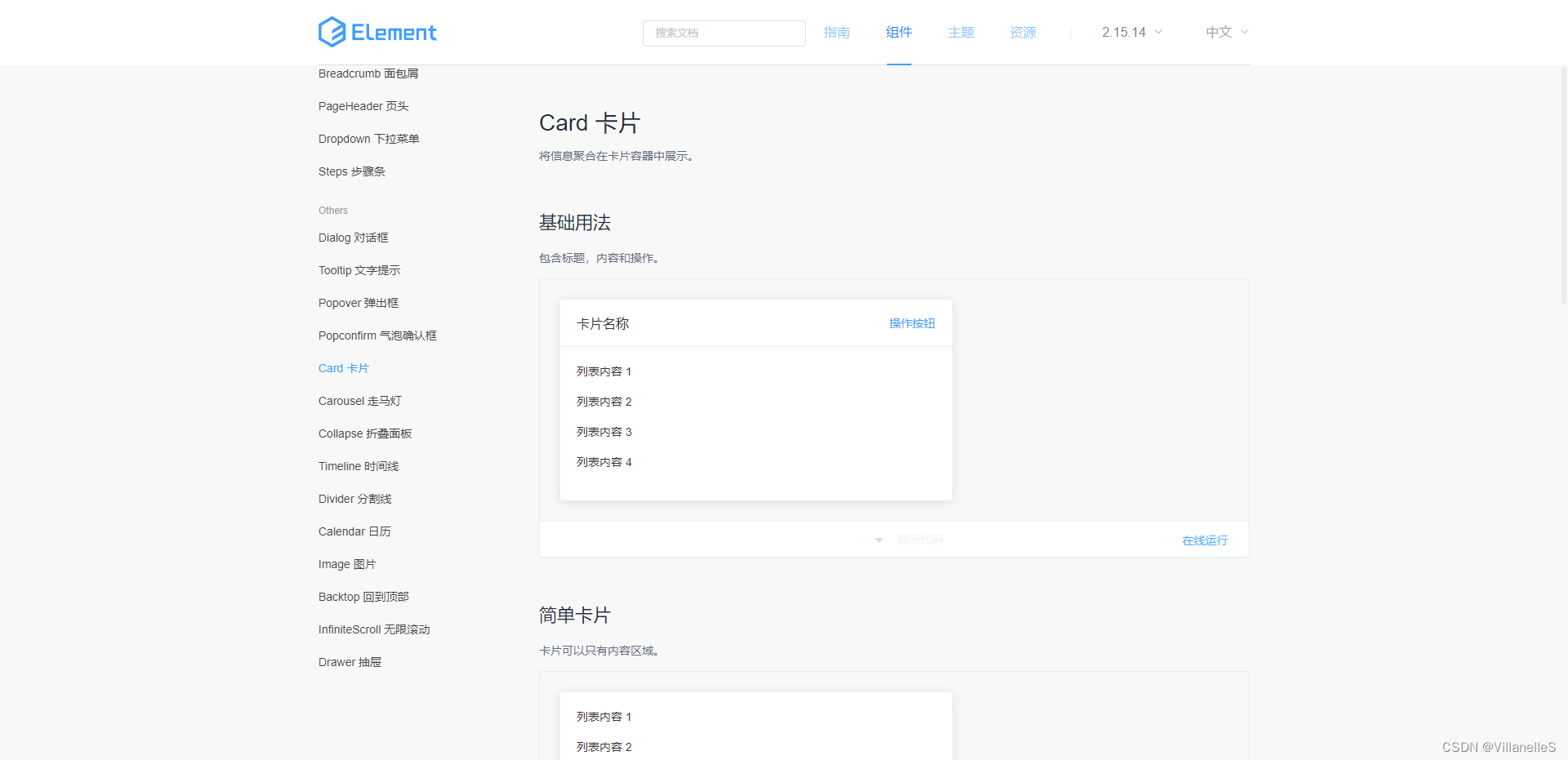The height and width of the screenshot is (760, 1568).
Task: Open Timeline 时间线 in sidebar
Action: point(359,466)
